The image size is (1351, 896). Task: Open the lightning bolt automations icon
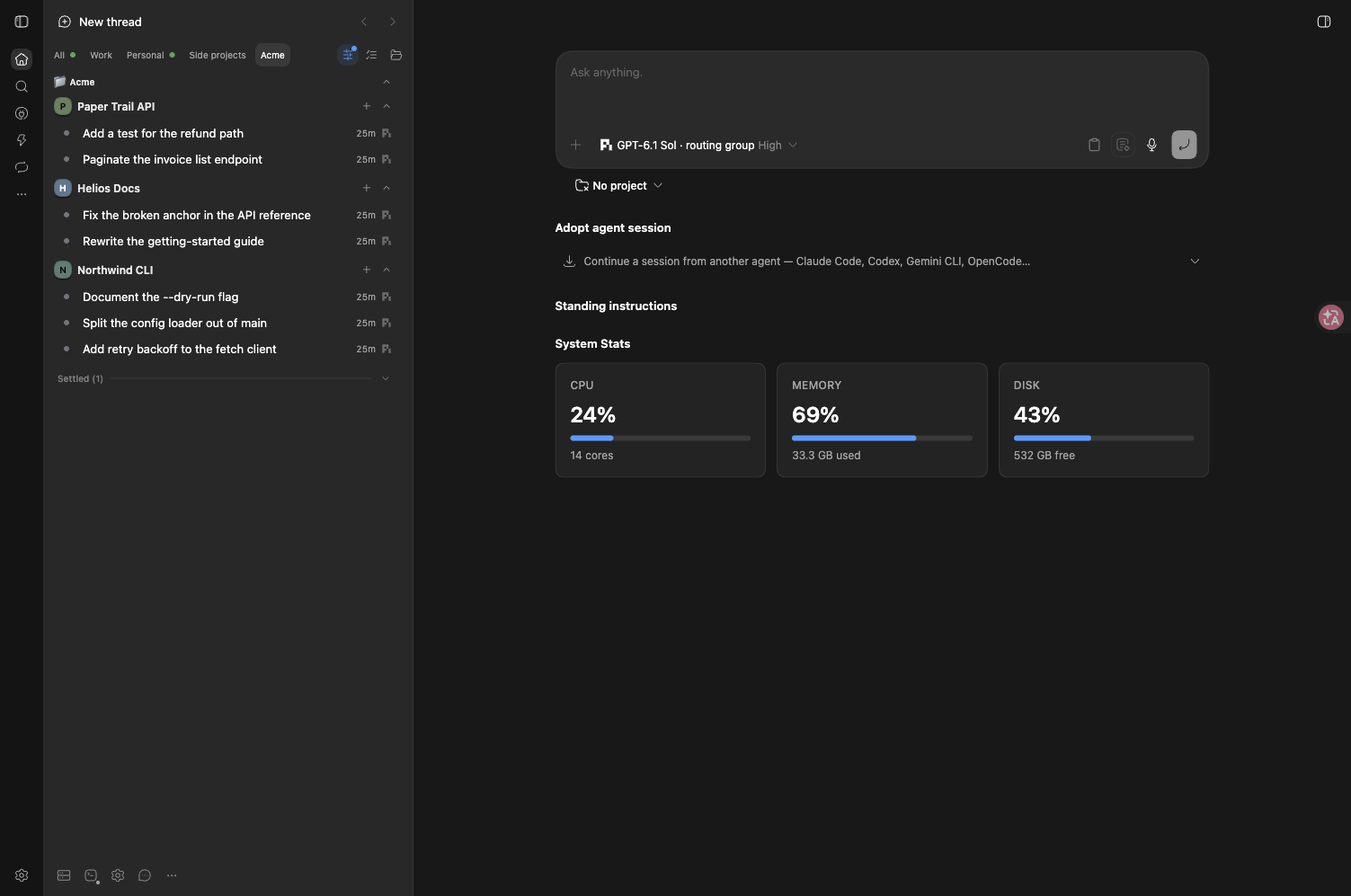22,140
